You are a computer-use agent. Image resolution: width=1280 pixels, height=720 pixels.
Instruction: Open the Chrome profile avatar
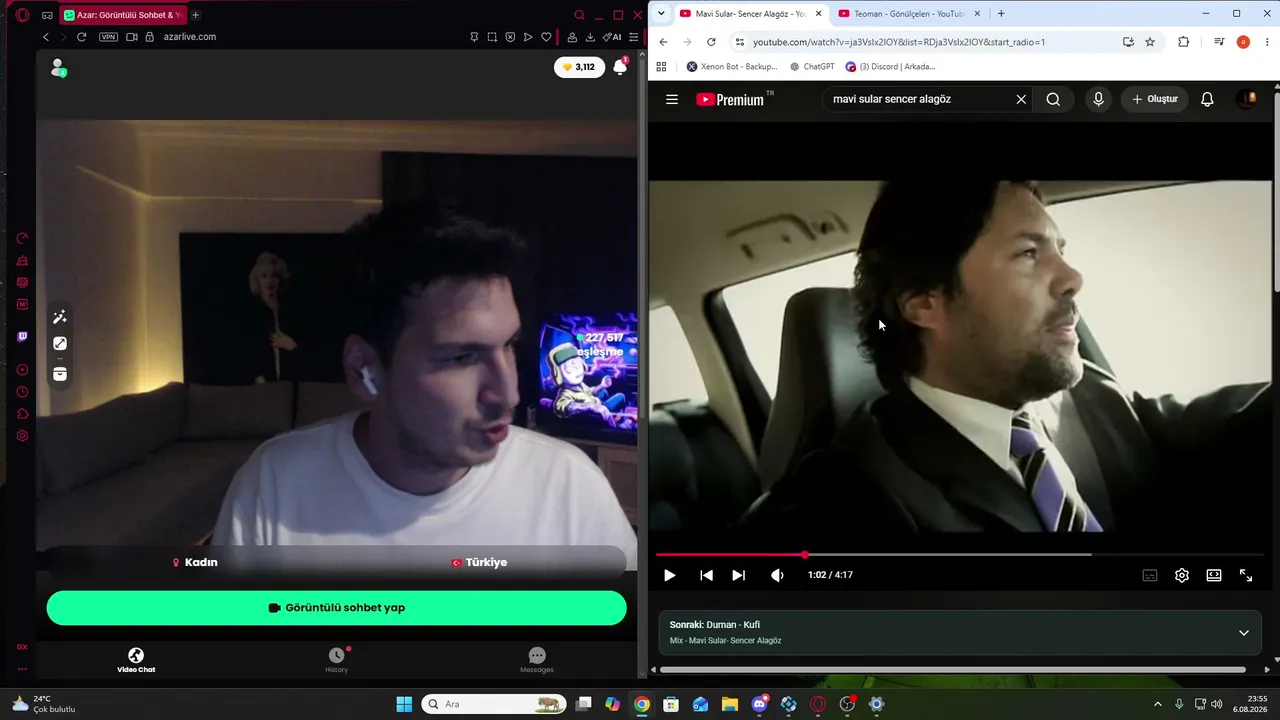1243,42
